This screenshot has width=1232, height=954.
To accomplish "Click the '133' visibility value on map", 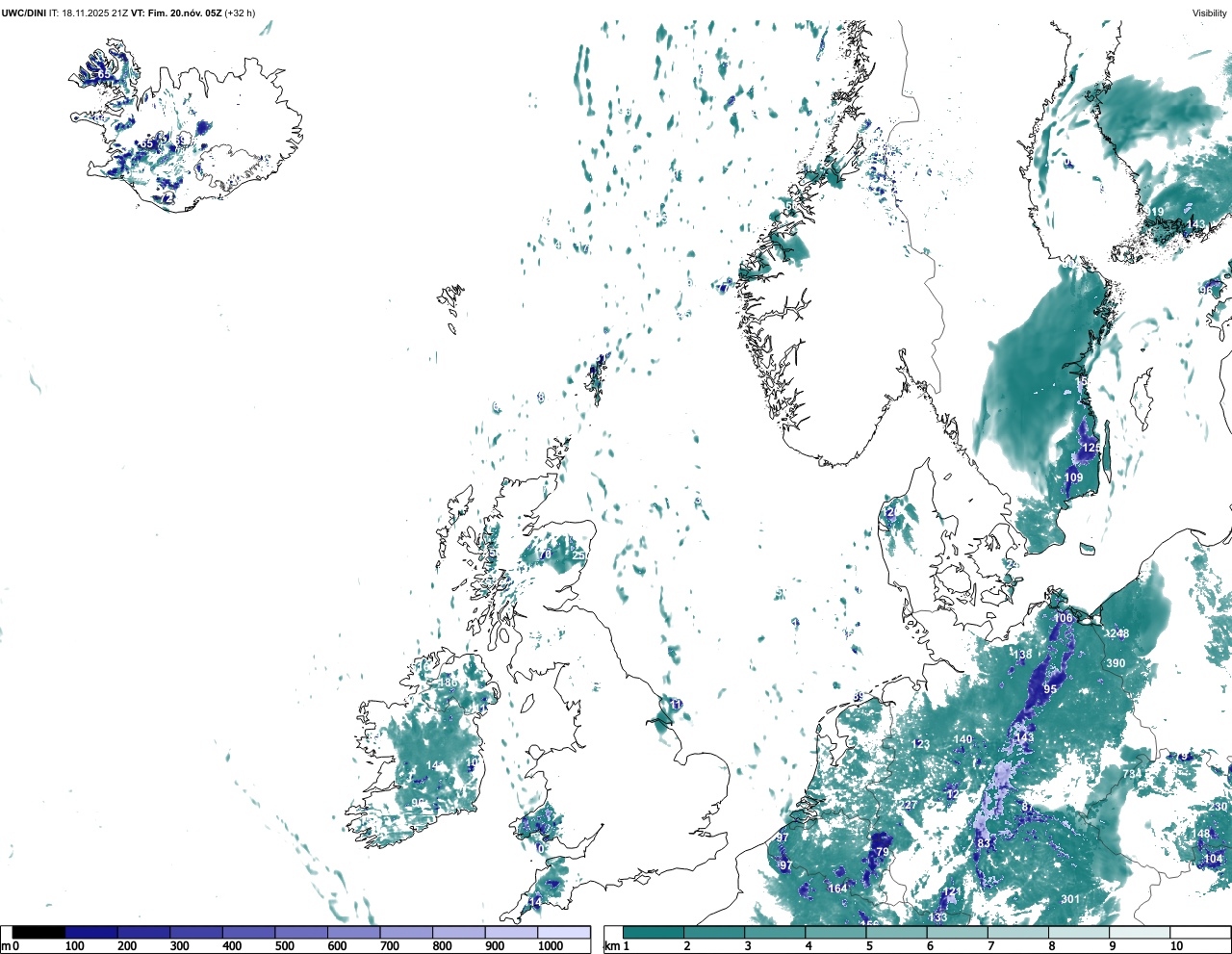I will pyautogui.click(x=938, y=917).
